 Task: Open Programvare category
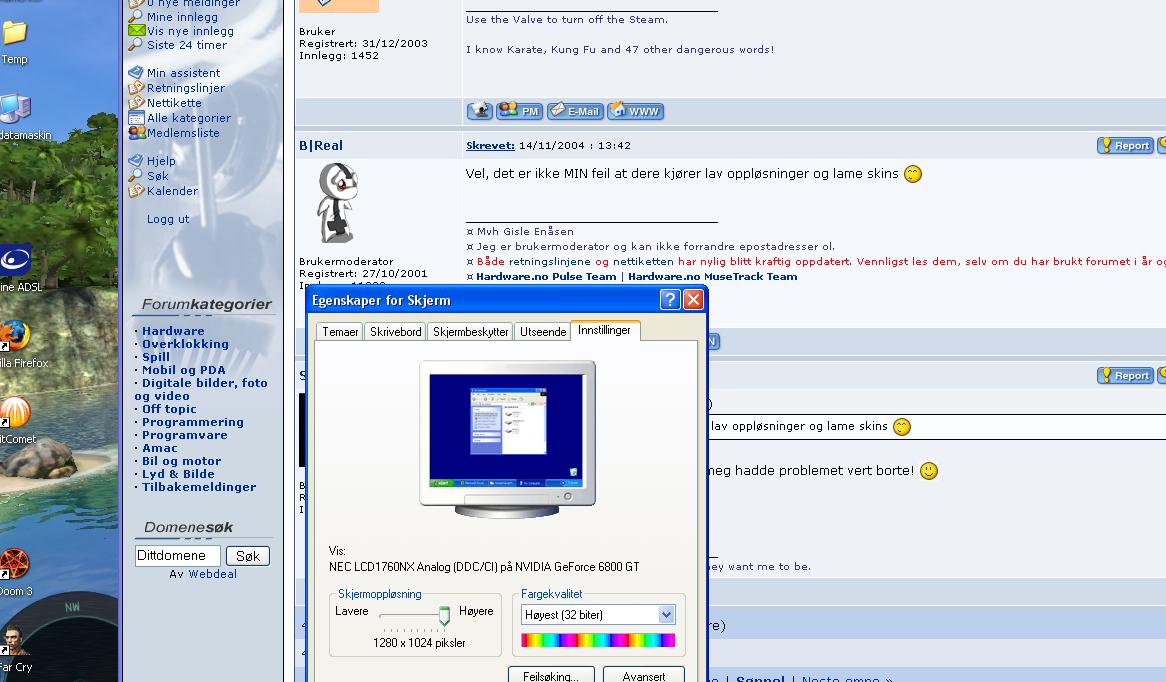coord(184,434)
